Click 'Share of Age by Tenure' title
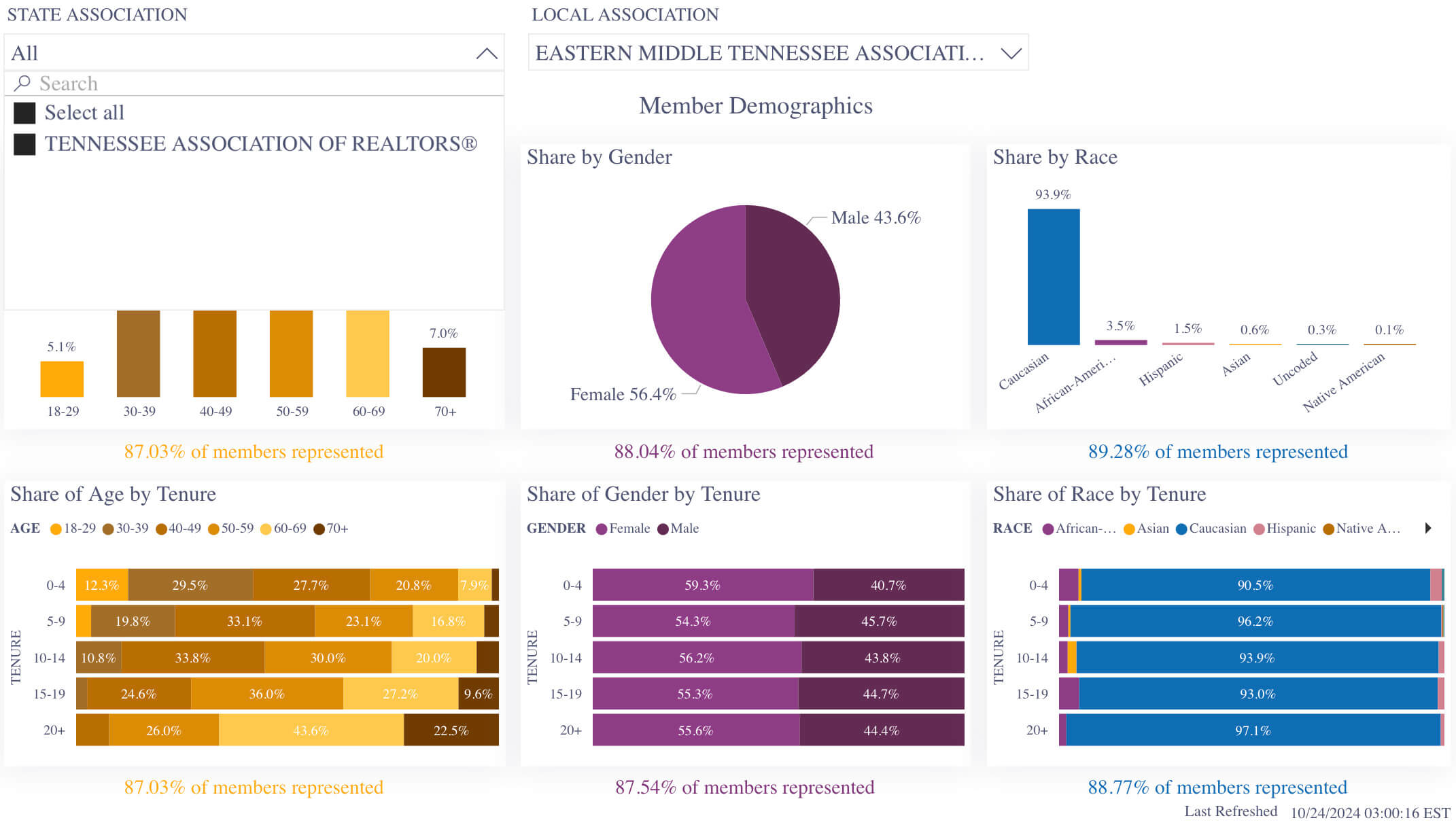 (113, 494)
